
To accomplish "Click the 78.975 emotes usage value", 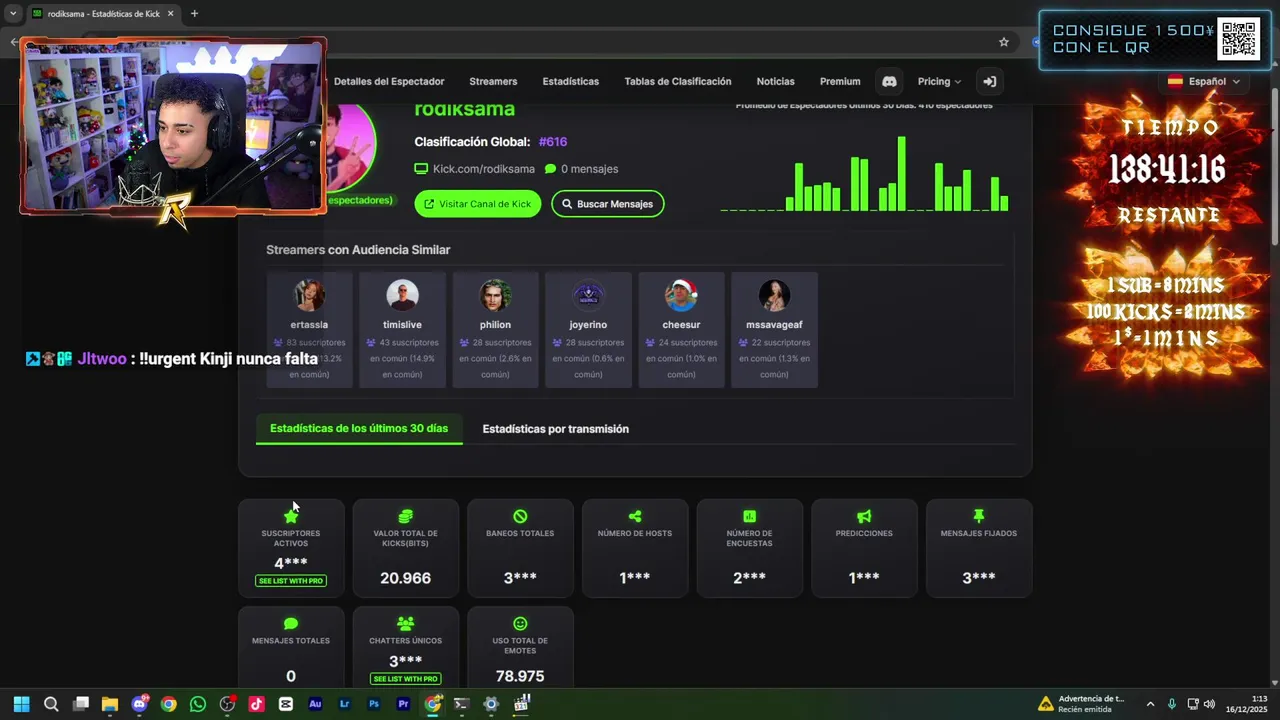I will click(520, 676).
